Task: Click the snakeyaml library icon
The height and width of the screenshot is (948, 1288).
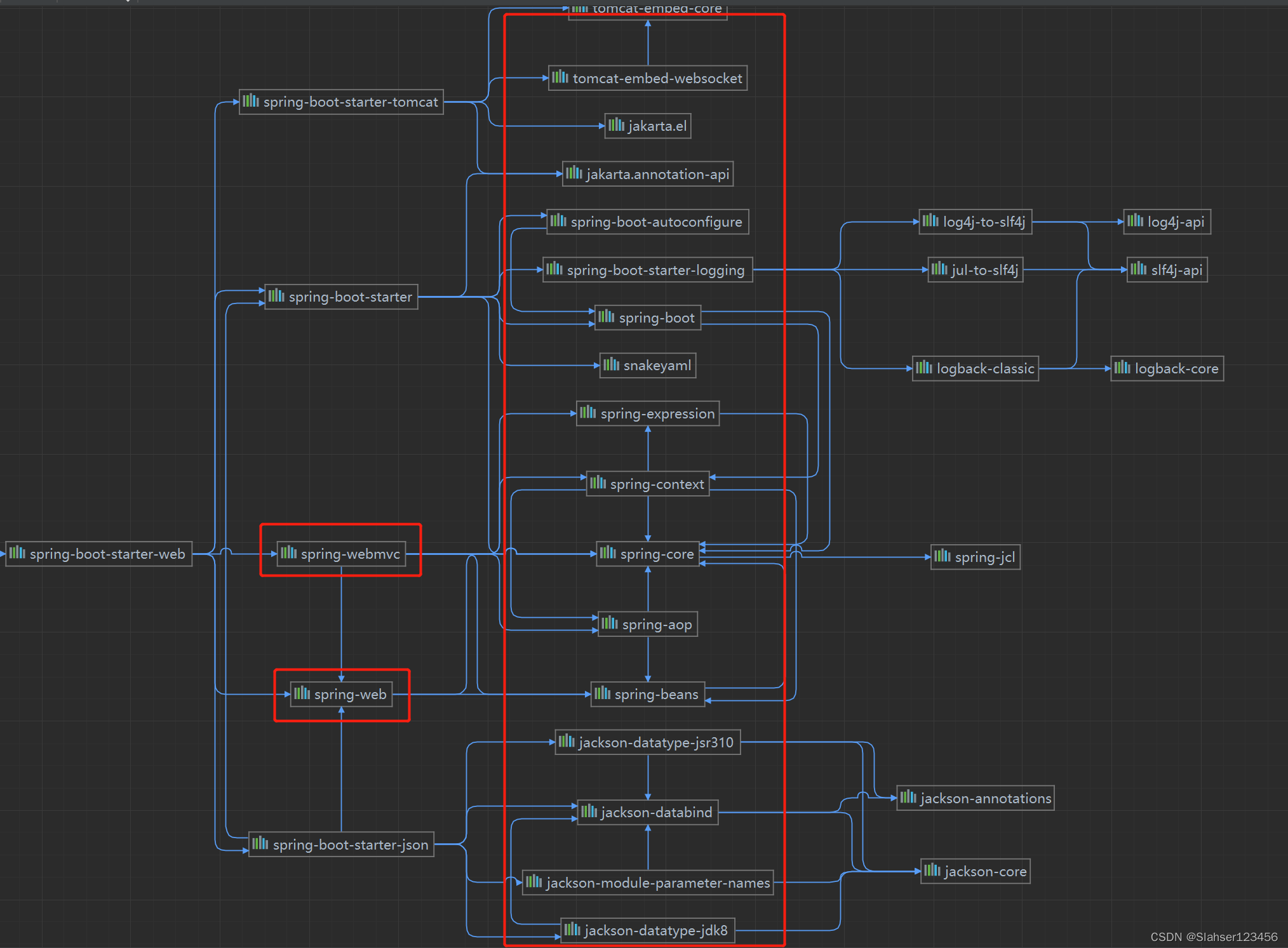Action: coord(612,364)
